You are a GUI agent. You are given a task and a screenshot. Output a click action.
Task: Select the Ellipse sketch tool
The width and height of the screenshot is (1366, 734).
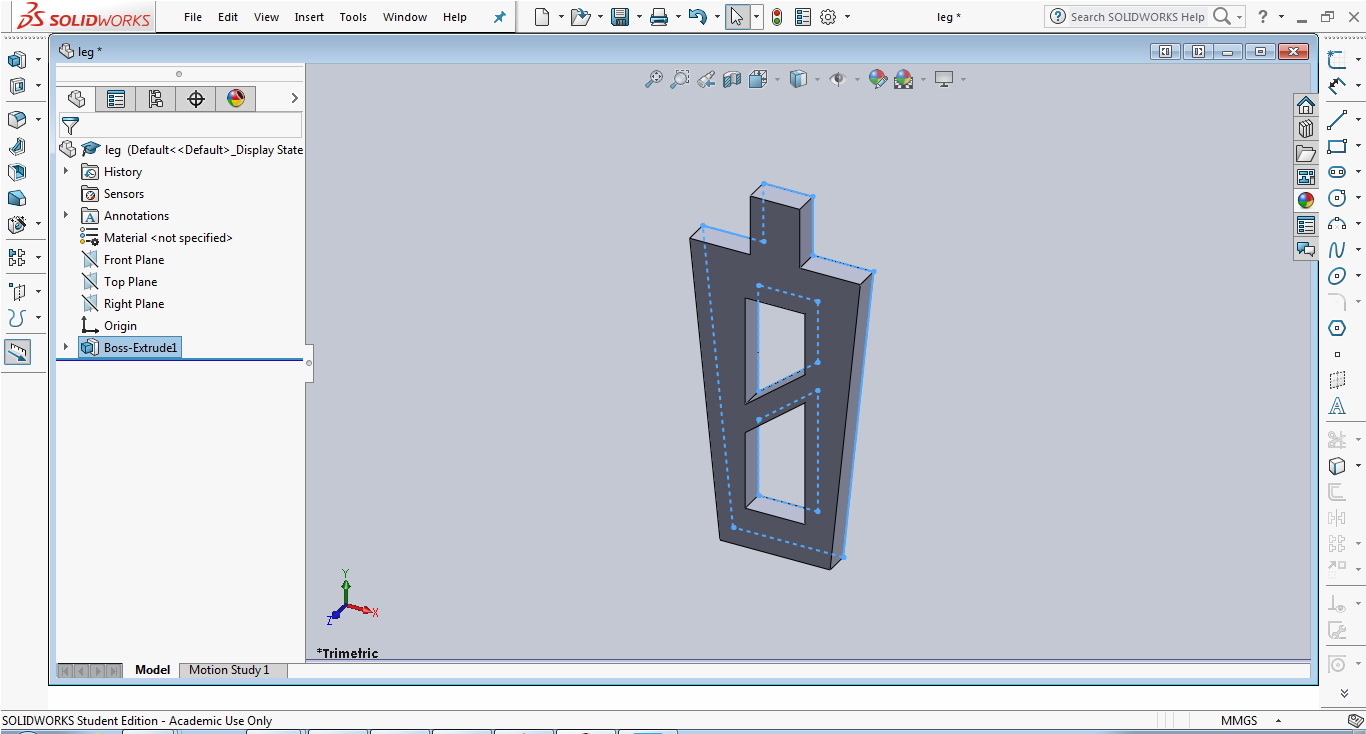click(x=1336, y=276)
